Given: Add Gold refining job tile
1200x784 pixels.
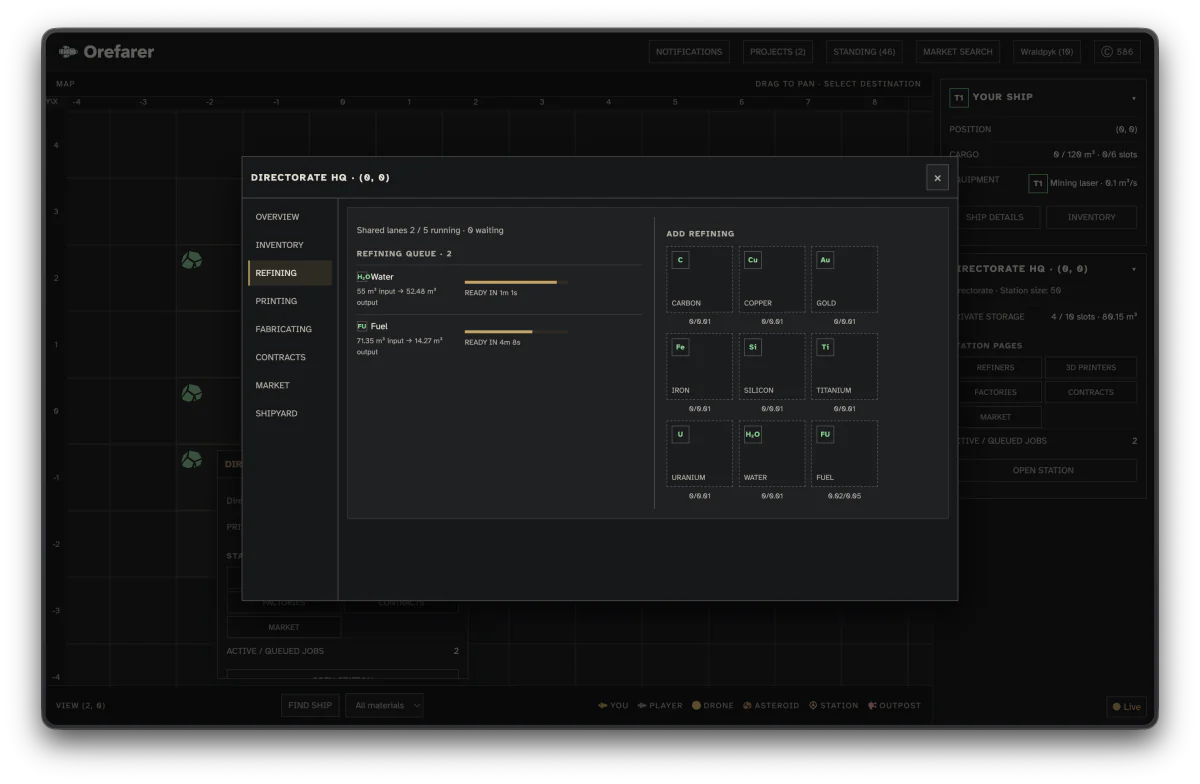Looking at the screenshot, I should tap(844, 280).
